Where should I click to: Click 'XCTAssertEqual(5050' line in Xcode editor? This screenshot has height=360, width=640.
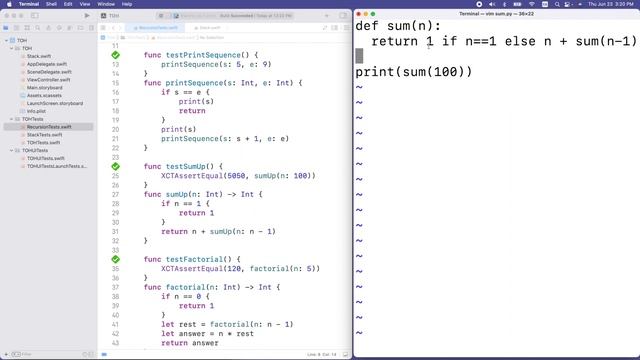coord(238,176)
